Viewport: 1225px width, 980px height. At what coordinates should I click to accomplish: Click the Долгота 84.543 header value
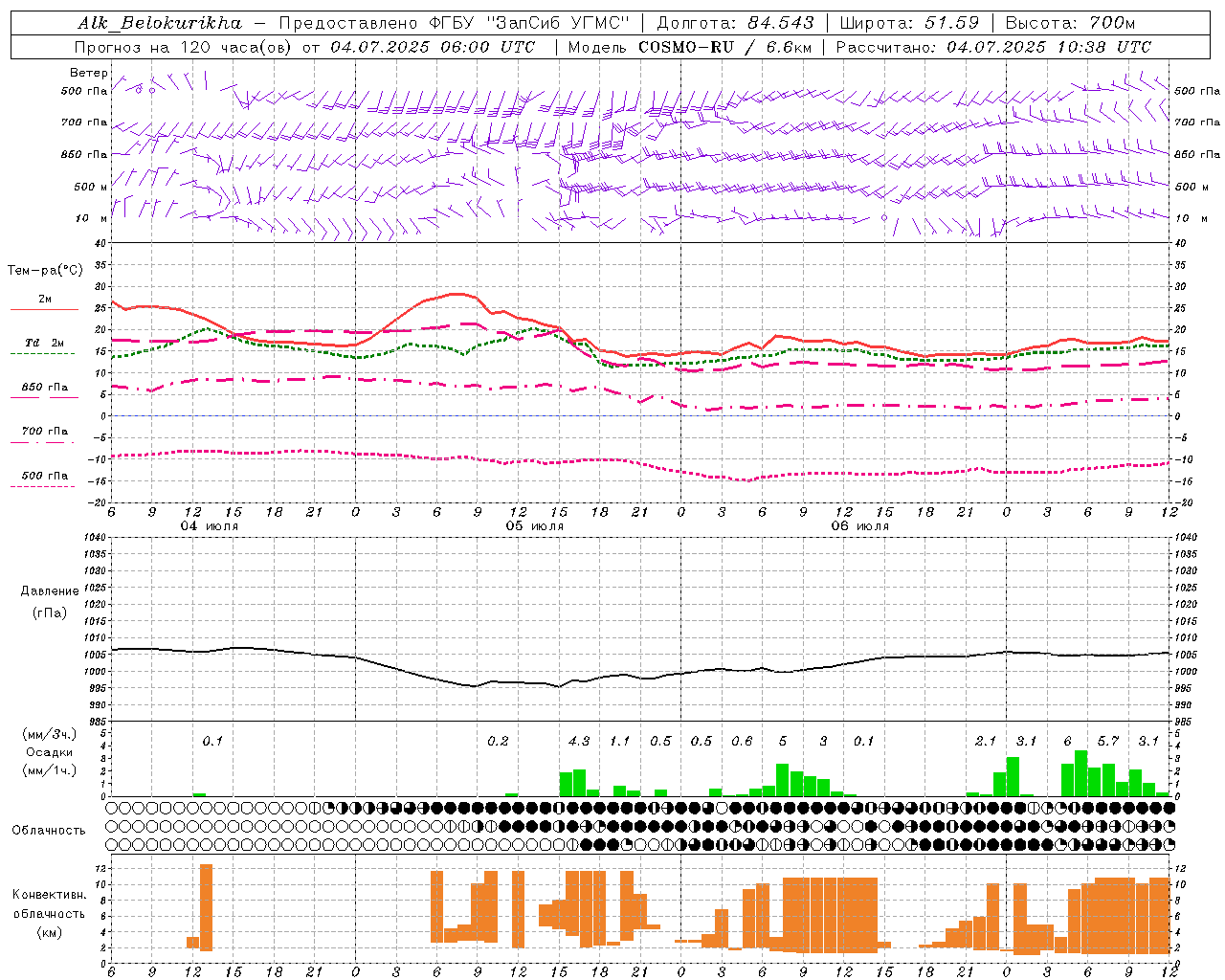735,23
